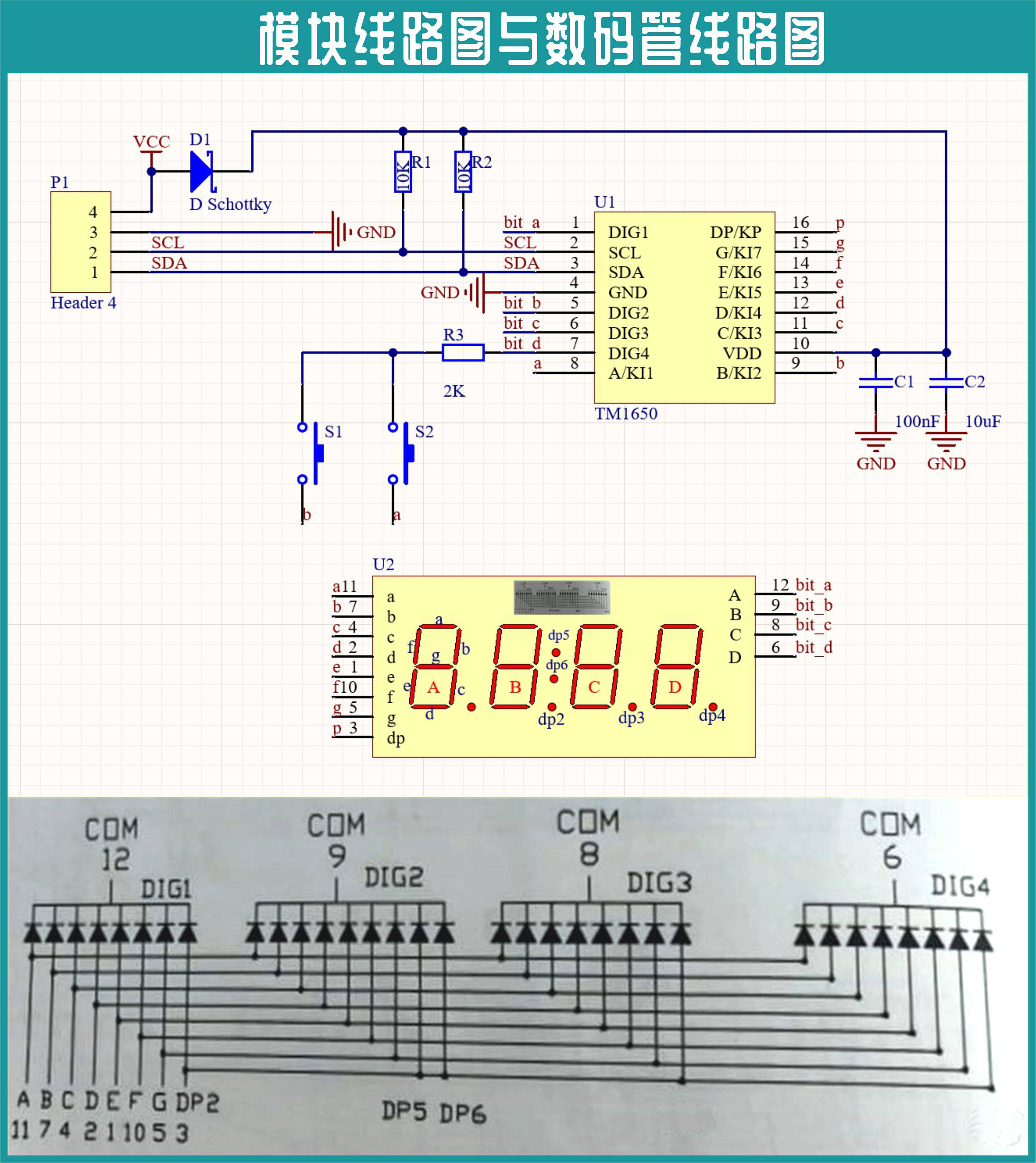Select the P1 Header 4 connector block

tap(81, 242)
